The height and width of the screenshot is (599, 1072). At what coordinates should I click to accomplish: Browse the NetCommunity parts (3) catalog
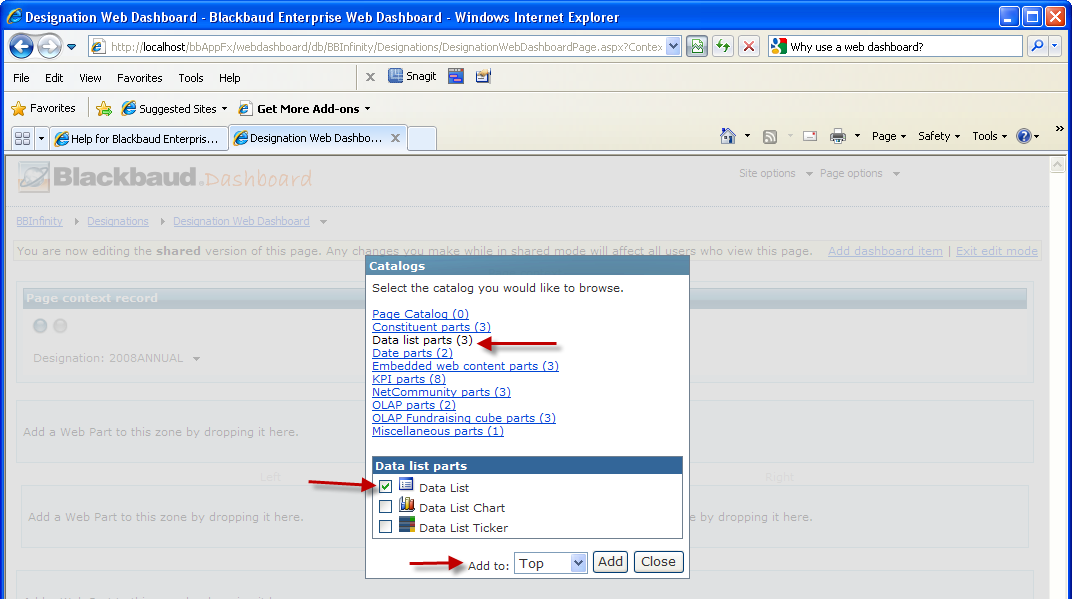pyautogui.click(x=442, y=392)
